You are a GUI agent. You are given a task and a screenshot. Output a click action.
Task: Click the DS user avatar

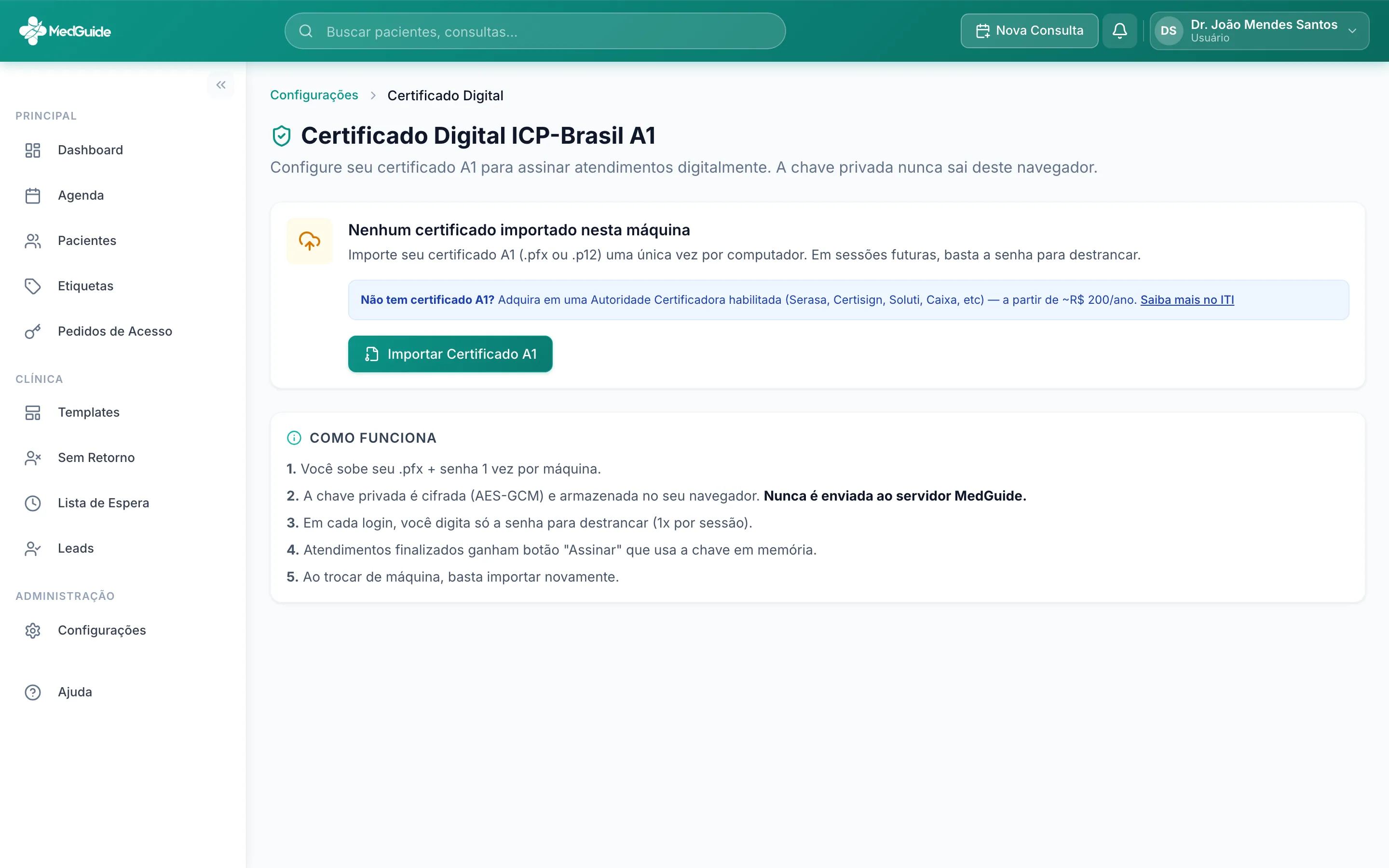coord(1169,31)
